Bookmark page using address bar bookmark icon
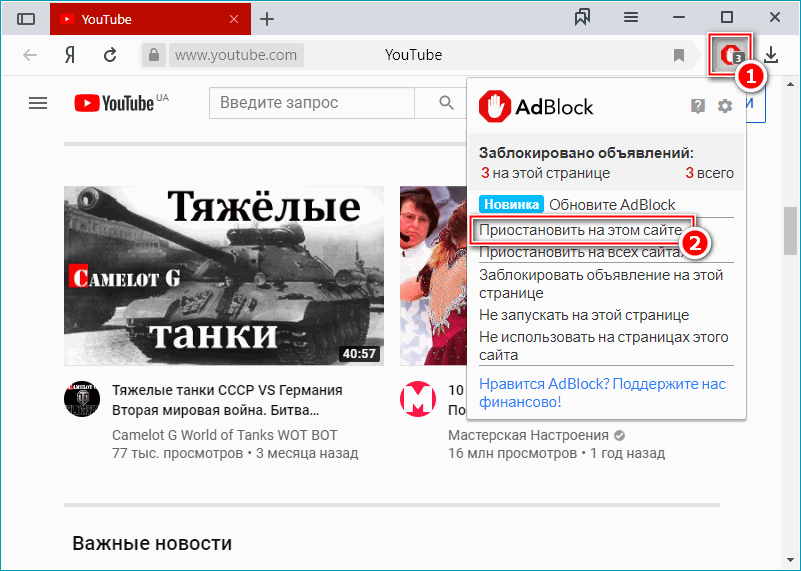This screenshot has width=801, height=571. click(x=679, y=56)
